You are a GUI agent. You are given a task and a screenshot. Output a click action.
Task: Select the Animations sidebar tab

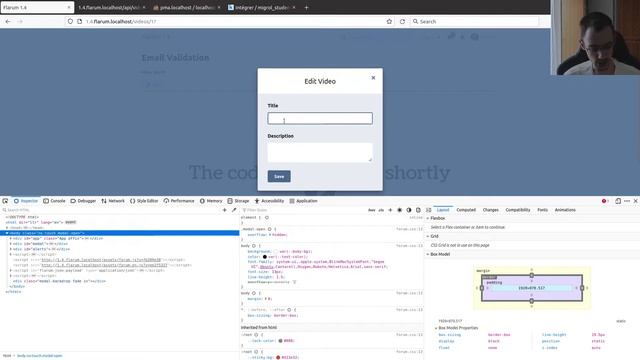click(565, 210)
